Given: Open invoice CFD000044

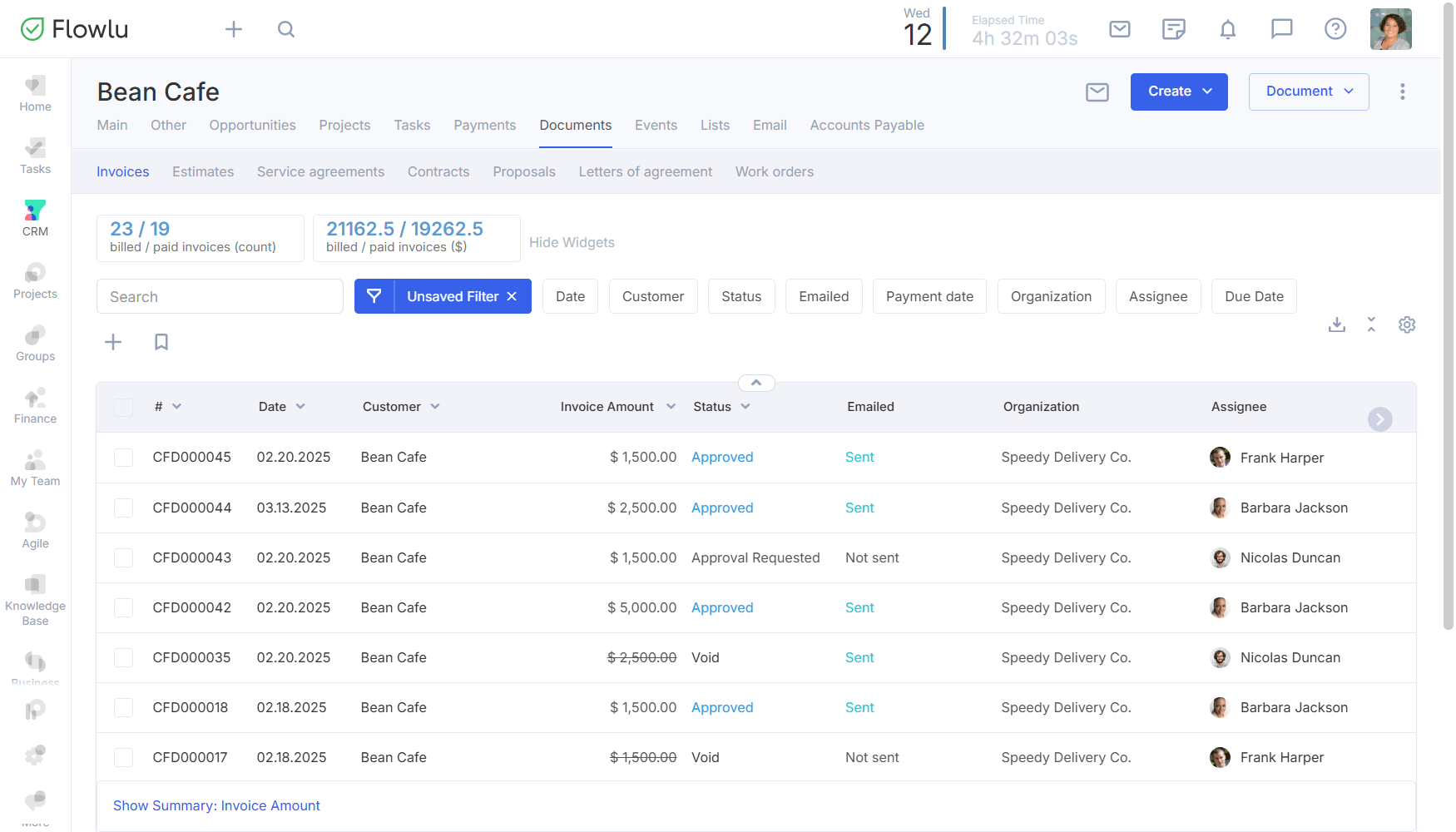Looking at the screenshot, I should (x=192, y=508).
